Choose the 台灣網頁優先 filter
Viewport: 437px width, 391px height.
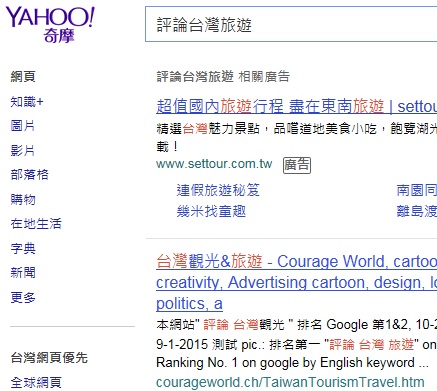pos(49,358)
